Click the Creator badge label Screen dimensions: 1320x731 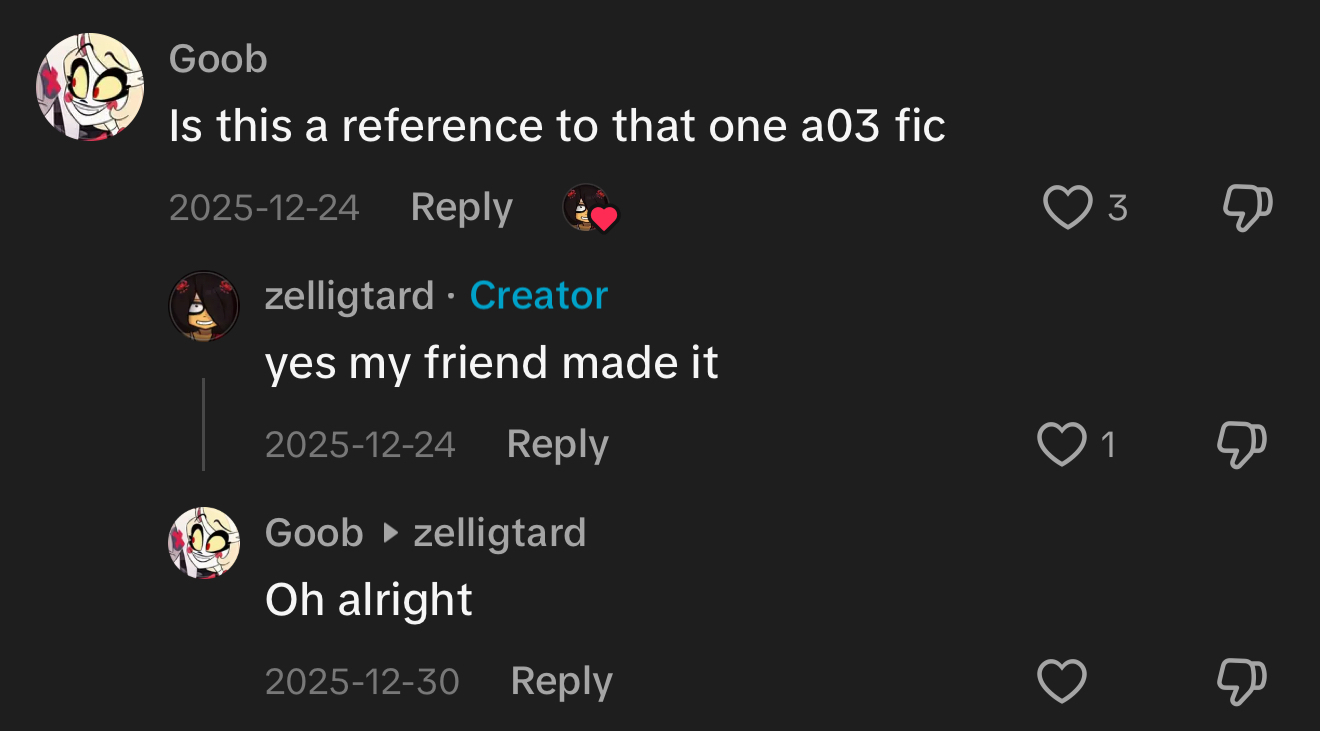pos(538,296)
